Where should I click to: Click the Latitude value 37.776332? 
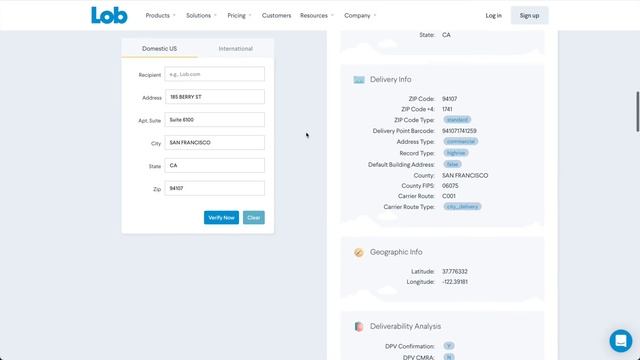pos(455,271)
